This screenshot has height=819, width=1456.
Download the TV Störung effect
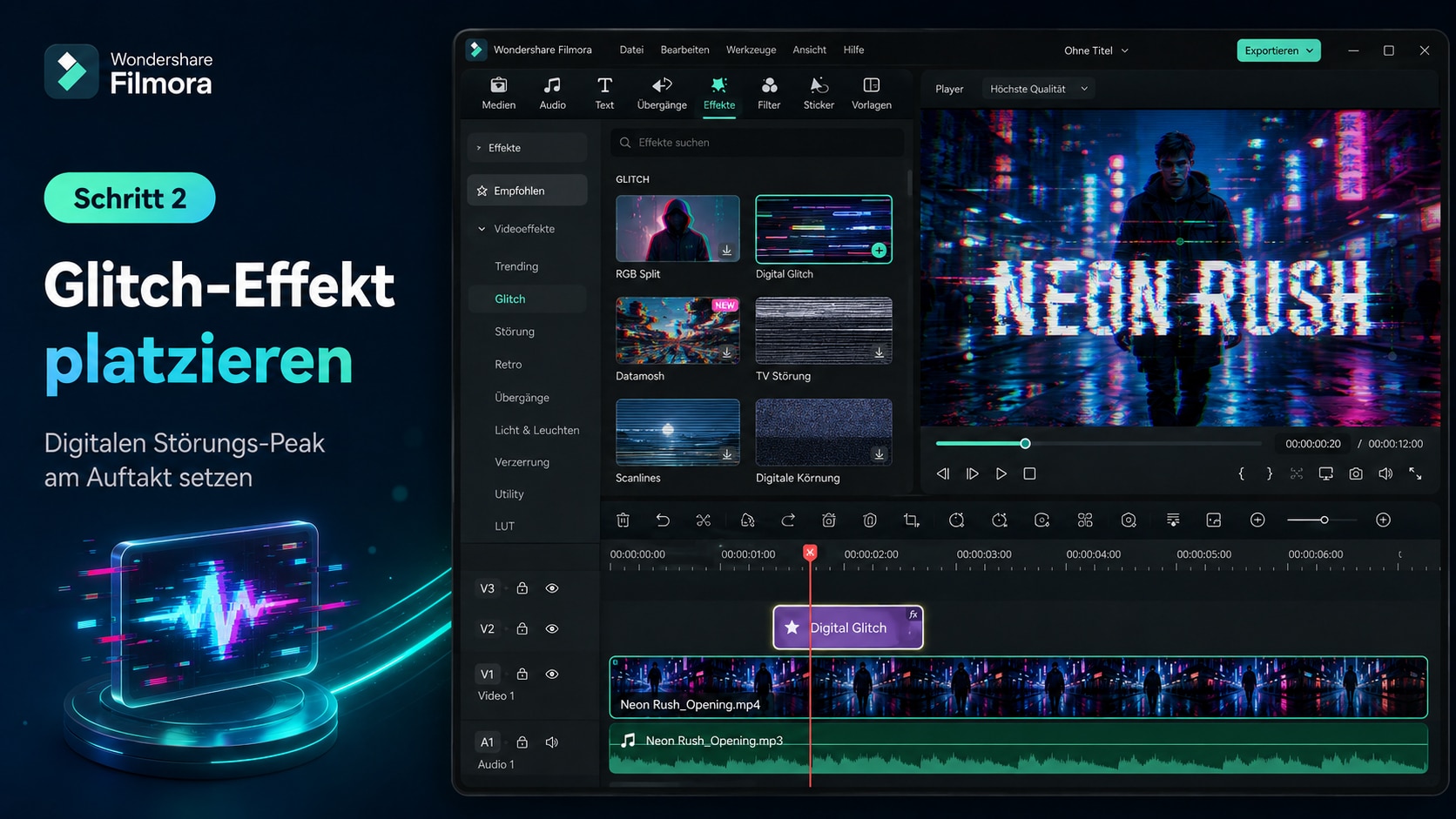(880, 352)
